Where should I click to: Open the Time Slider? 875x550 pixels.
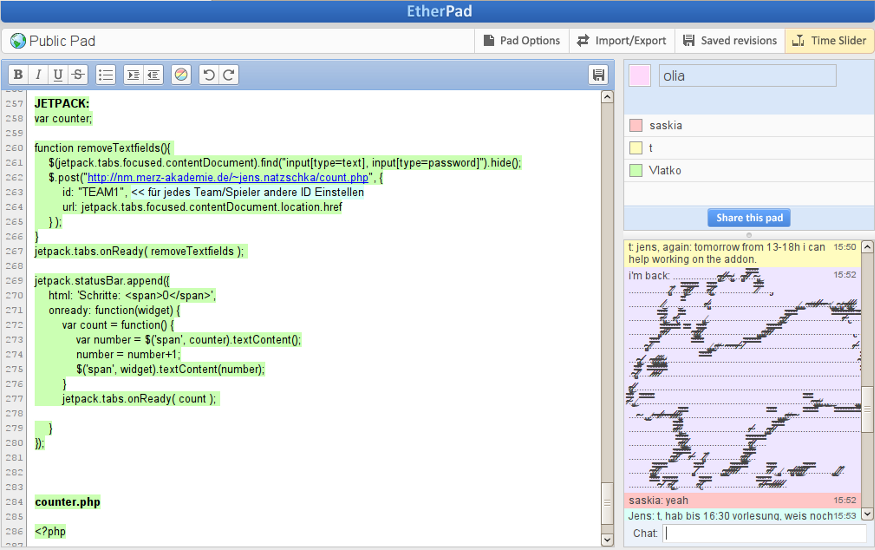coord(829,41)
